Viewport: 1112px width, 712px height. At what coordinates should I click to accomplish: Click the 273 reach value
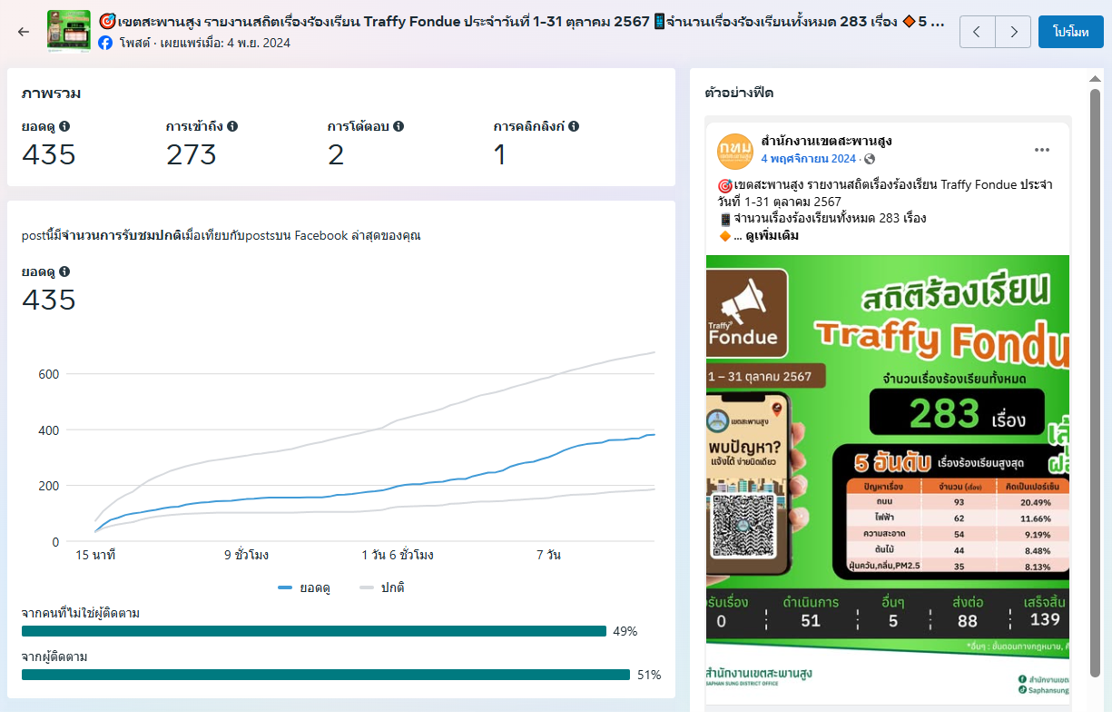point(191,155)
